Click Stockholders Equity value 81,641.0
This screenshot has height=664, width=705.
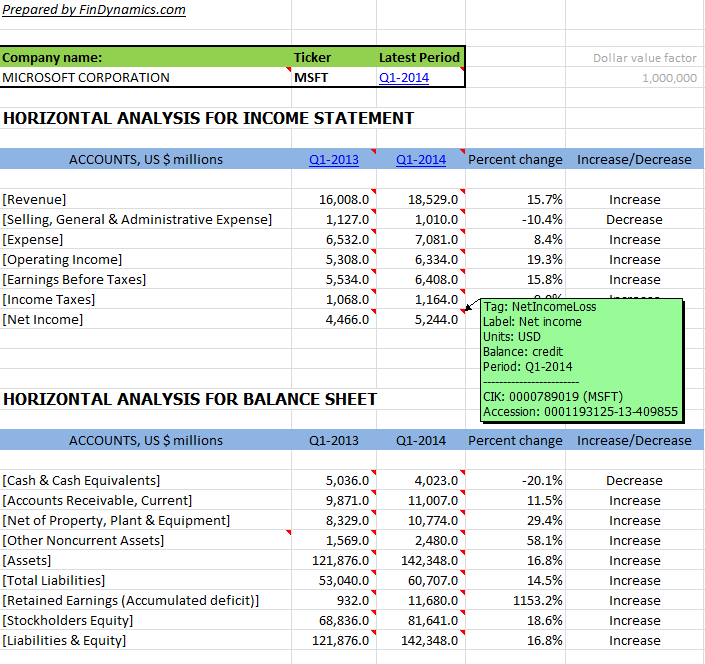pos(433,620)
